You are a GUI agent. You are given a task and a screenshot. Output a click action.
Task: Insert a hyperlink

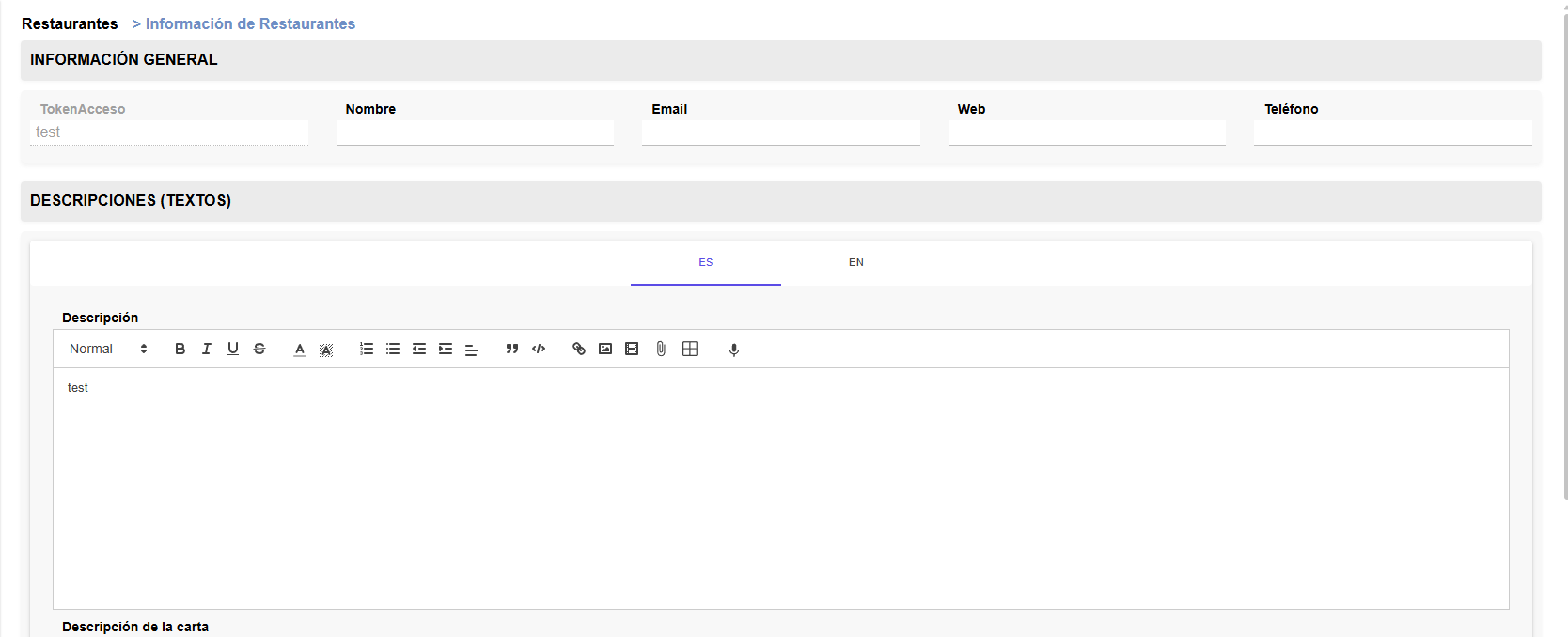pyautogui.click(x=579, y=349)
